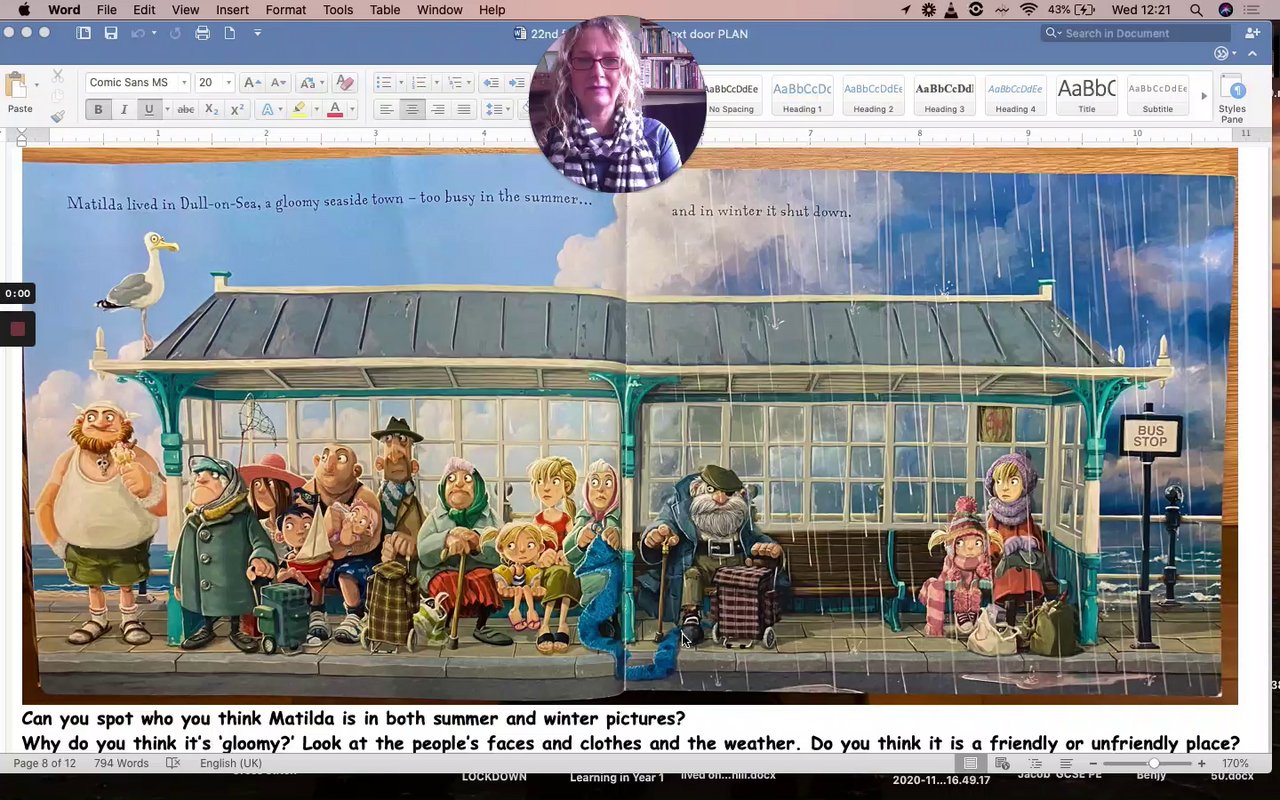
Task: Increase font size with A-up icon
Action: (252, 83)
